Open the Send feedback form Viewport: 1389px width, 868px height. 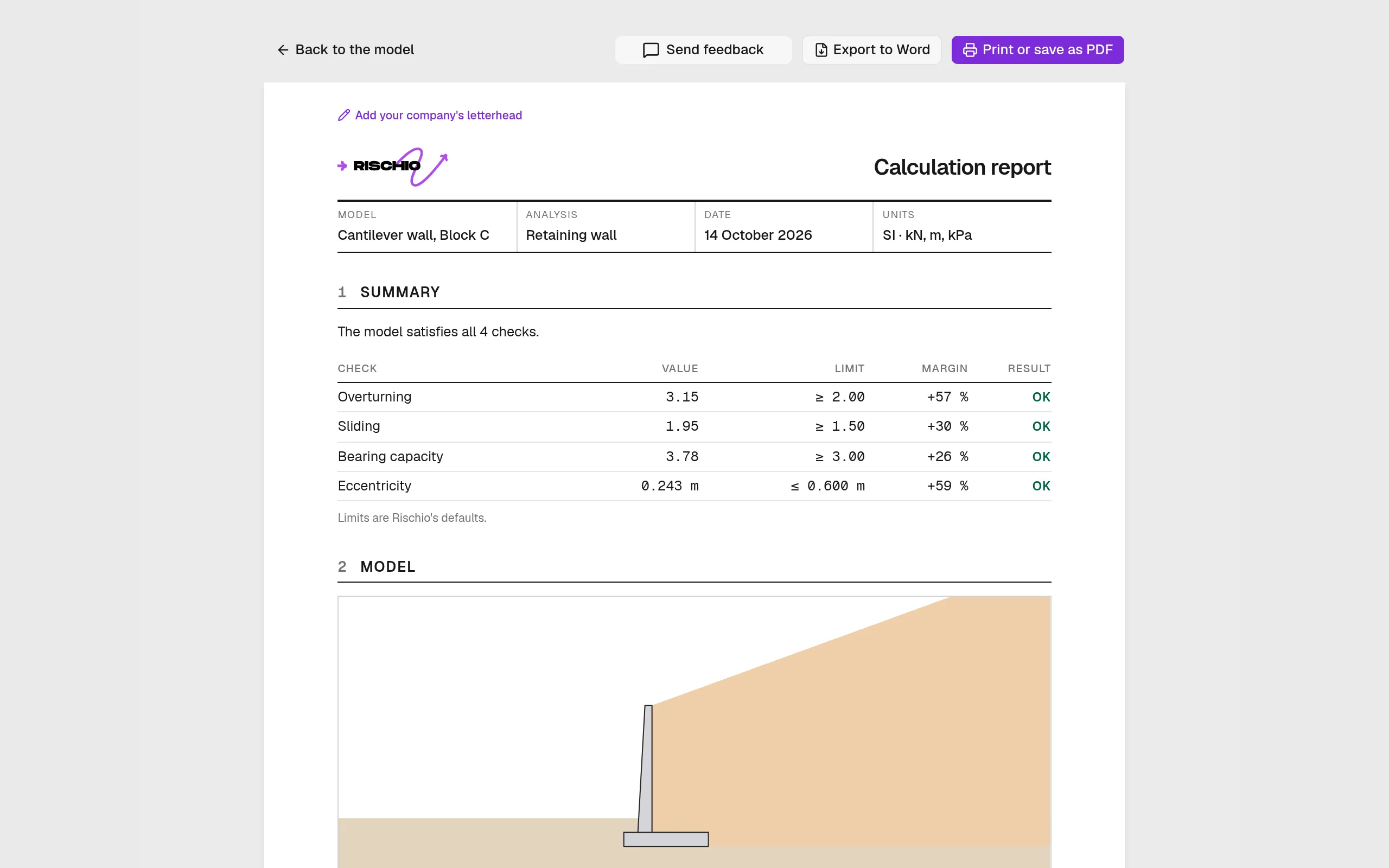coord(703,50)
